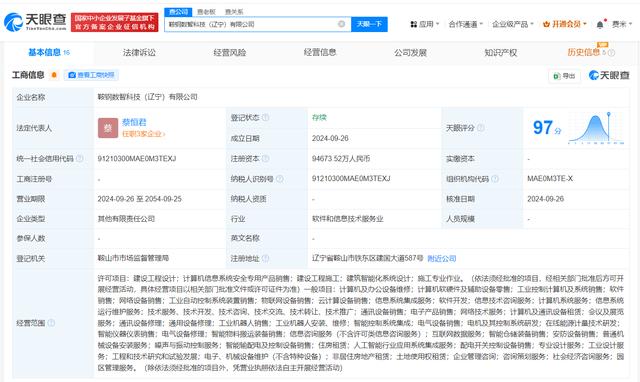Click the help icon beside 注册地址

(x=265, y=258)
